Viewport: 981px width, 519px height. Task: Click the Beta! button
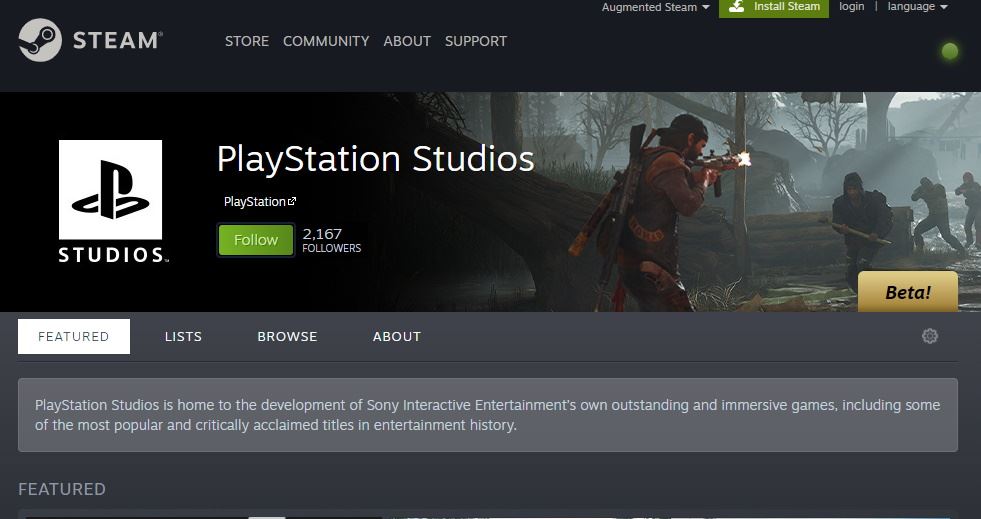tap(908, 291)
